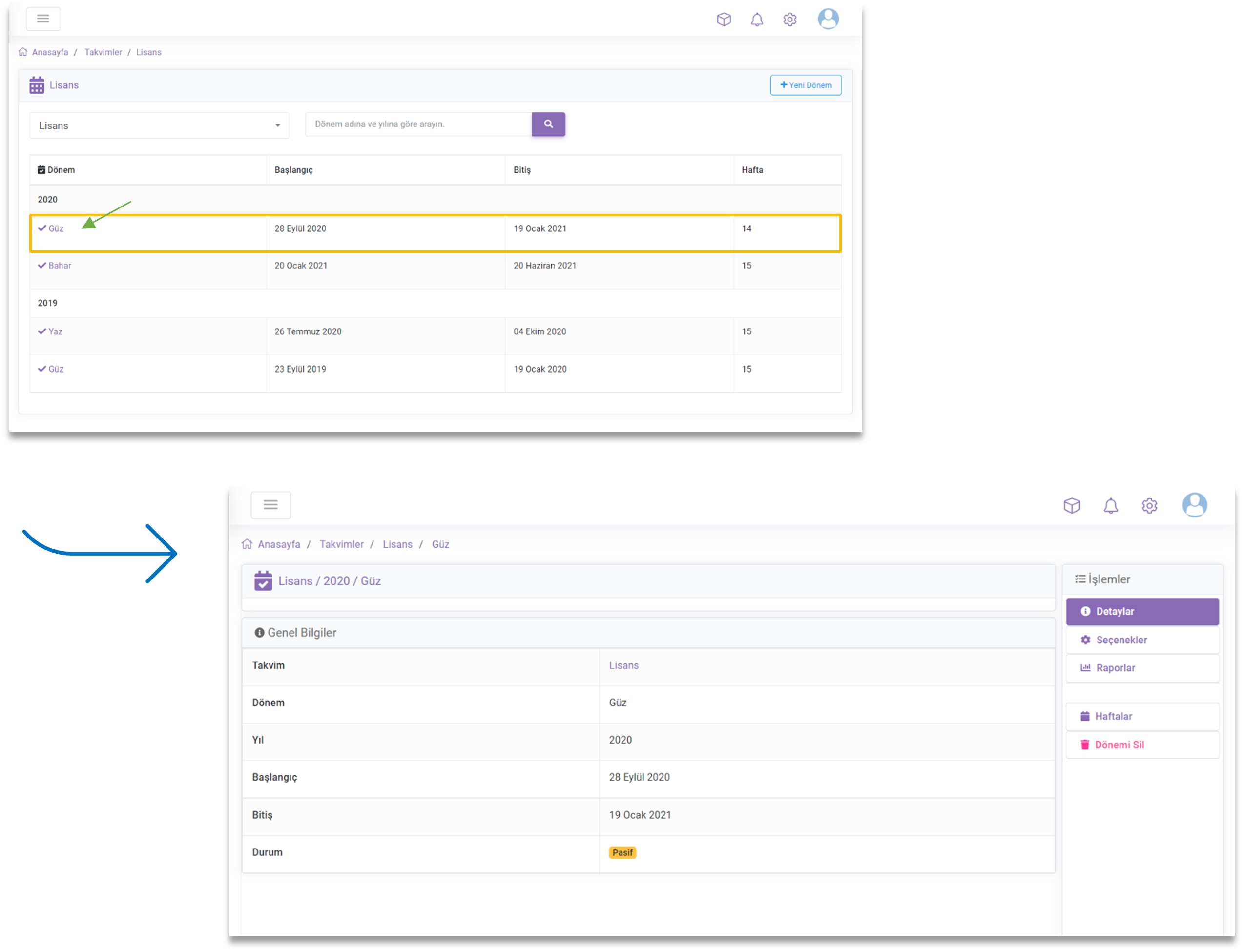The width and height of the screenshot is (1244, 952).
Task: Click hamburger menu in bottom screenshot
Action: pos(271,505)
